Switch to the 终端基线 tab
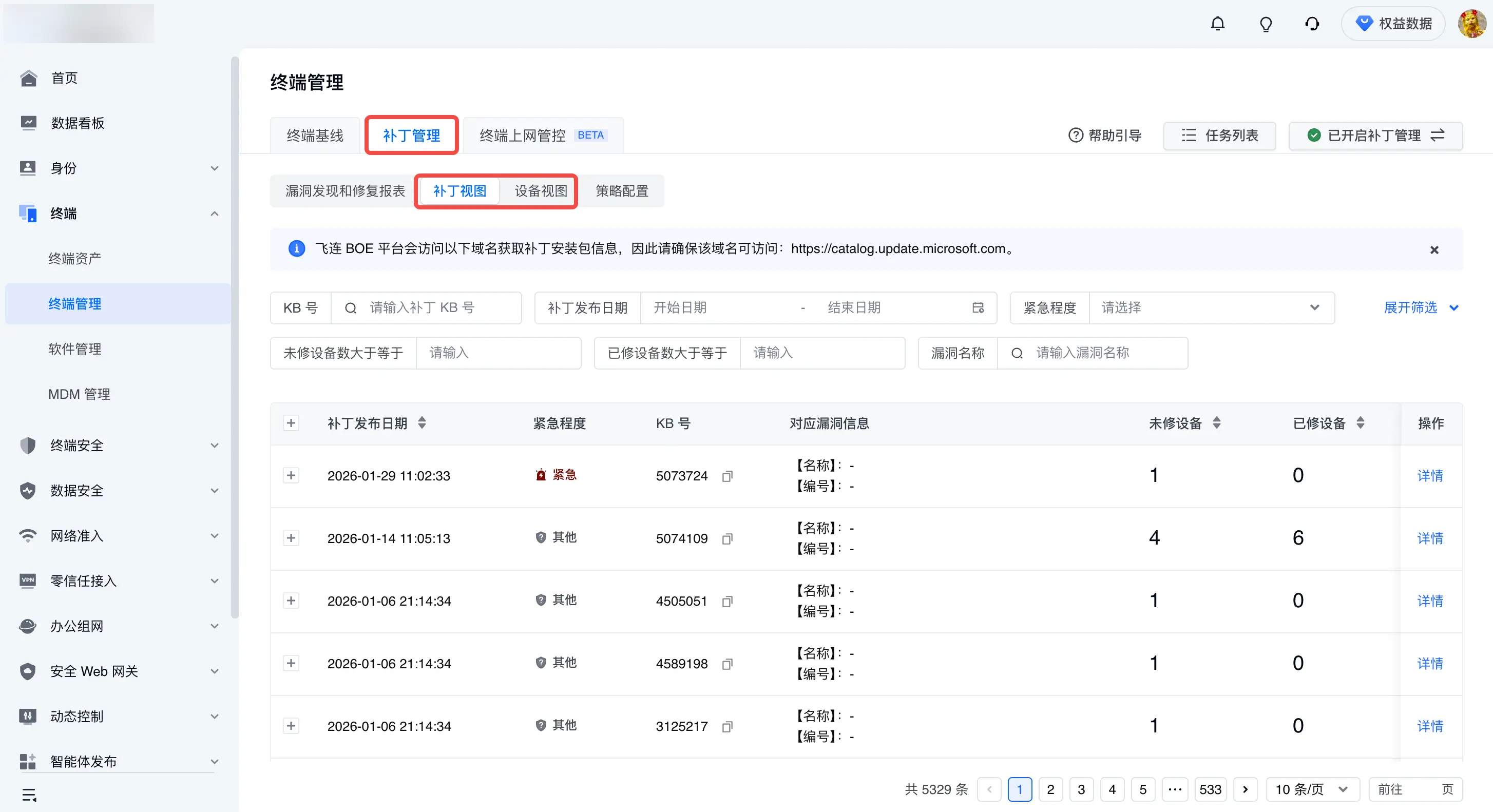1493x812 pixels. 315,136
